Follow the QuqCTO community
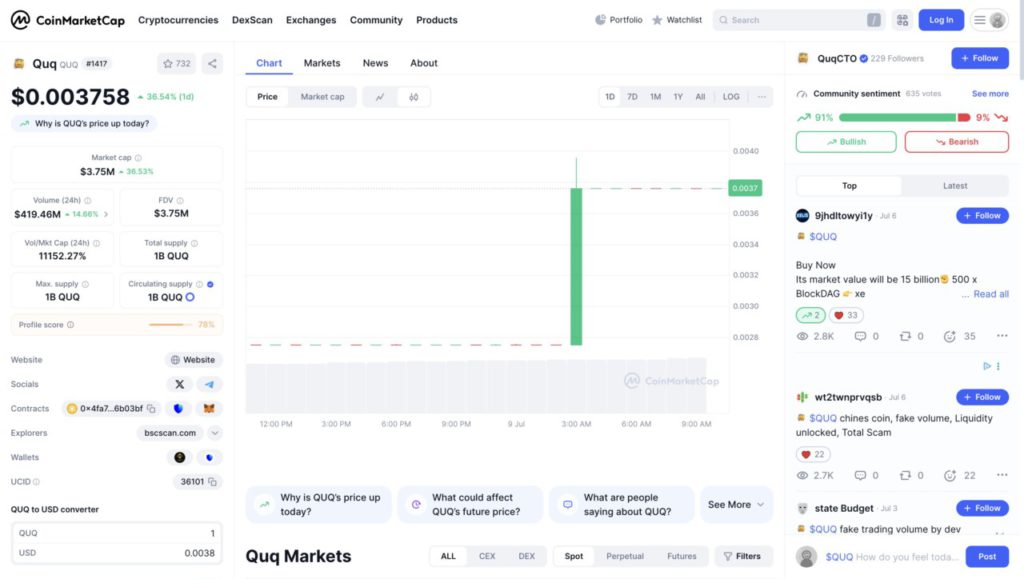Viewport: 1024px width, 579px height. (x=980, y=58)
